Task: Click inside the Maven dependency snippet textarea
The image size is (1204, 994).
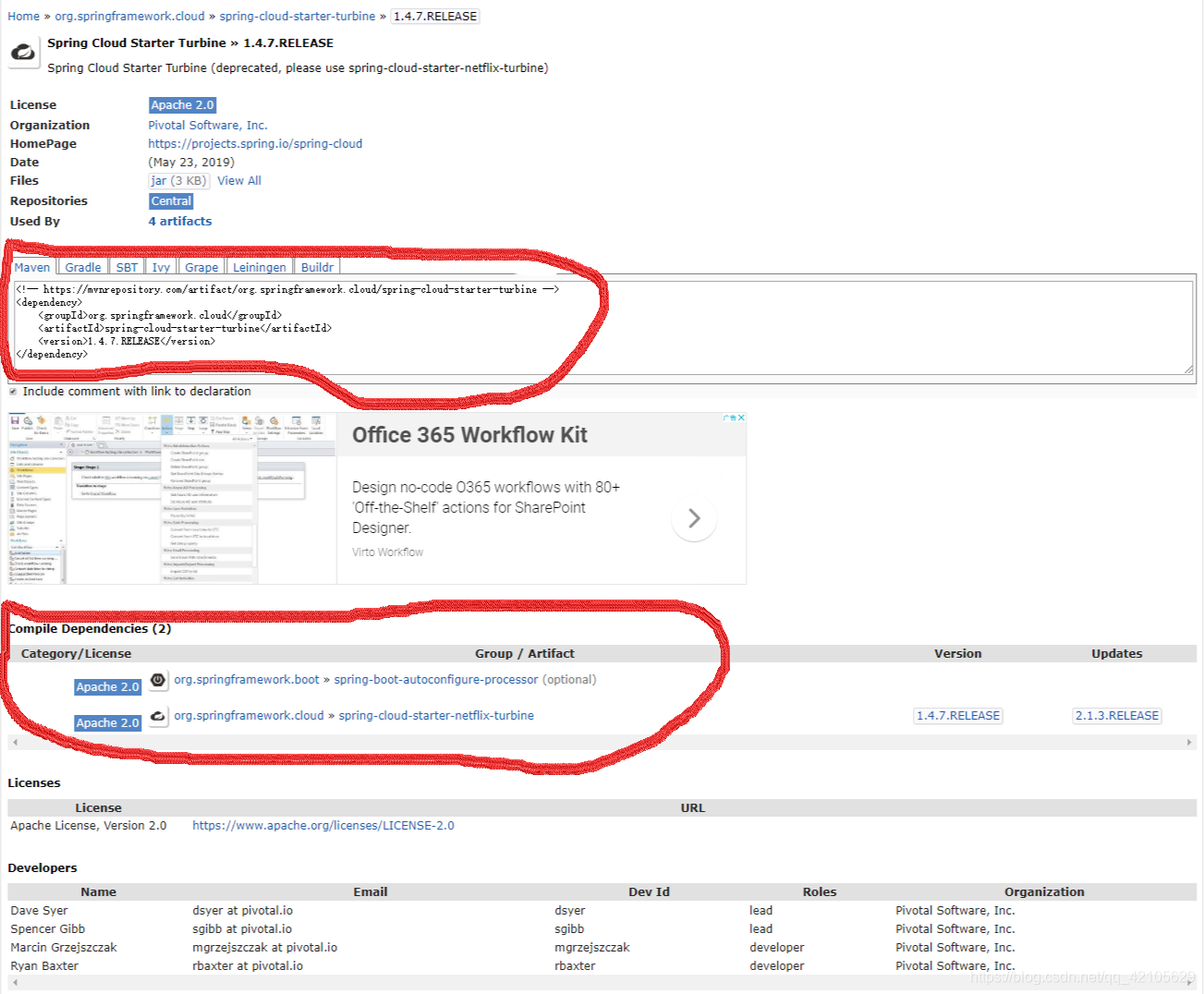Action: coord(602,328)
